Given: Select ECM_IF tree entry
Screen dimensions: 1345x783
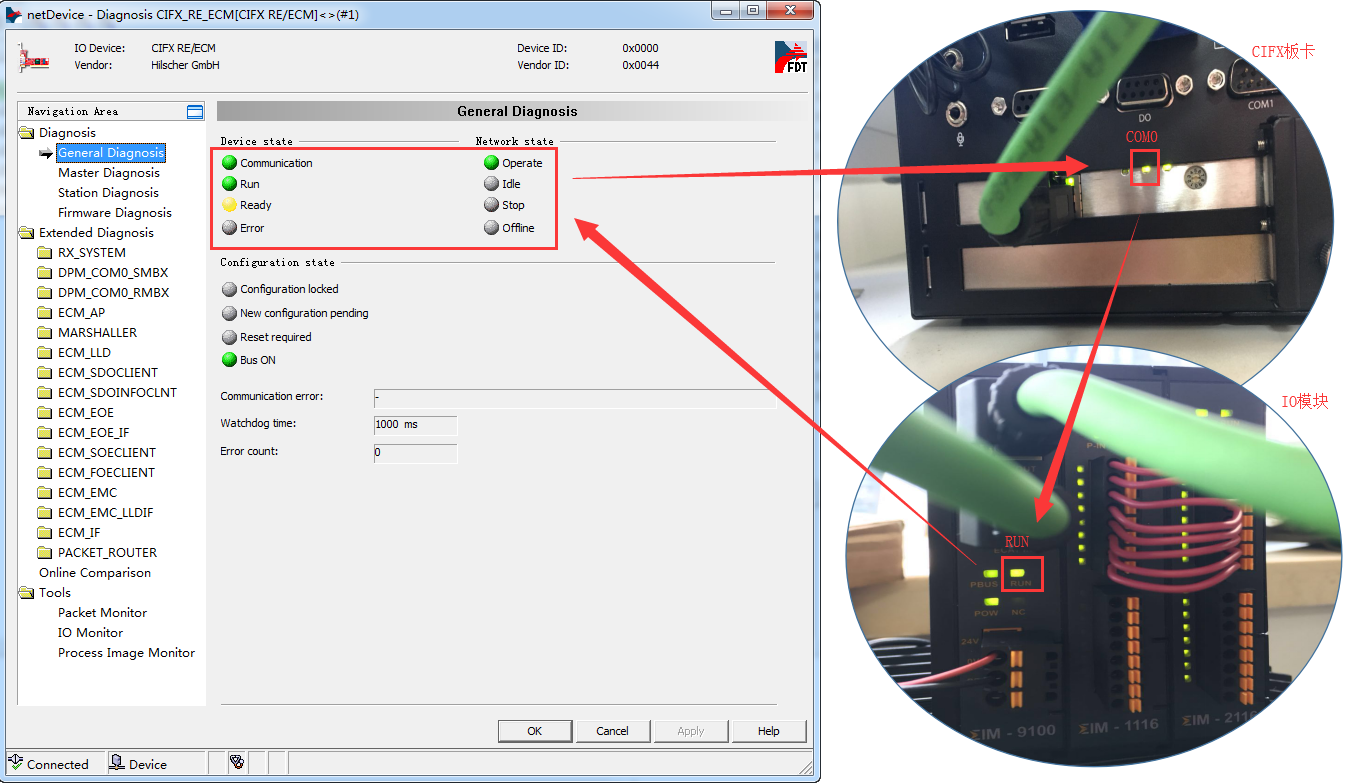Looking at the screenshot, I should [x=79, y=533].
